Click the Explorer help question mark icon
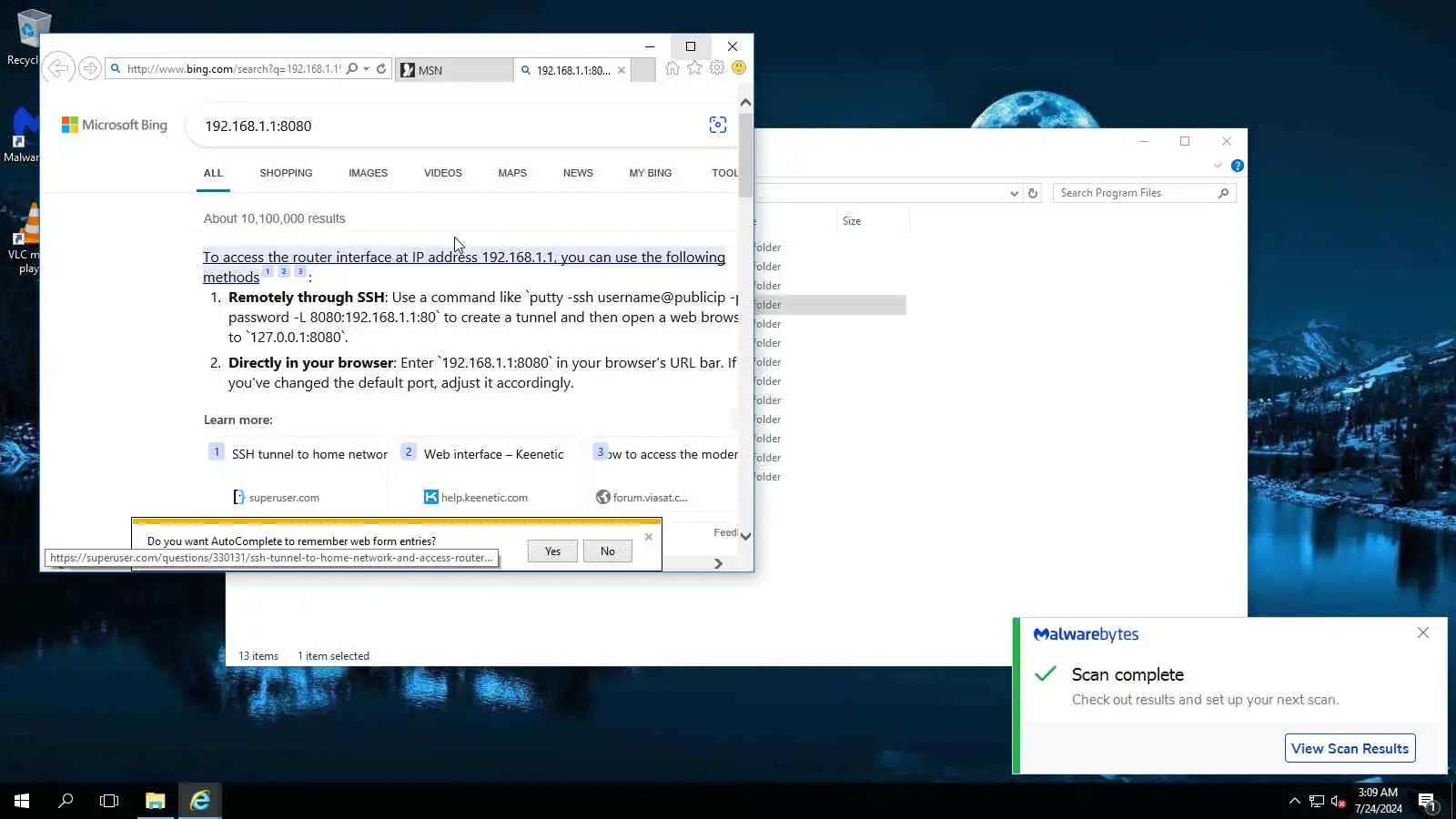This screenshot has width=1456, height=819. pyautogui.click(x=1238, y=166)
